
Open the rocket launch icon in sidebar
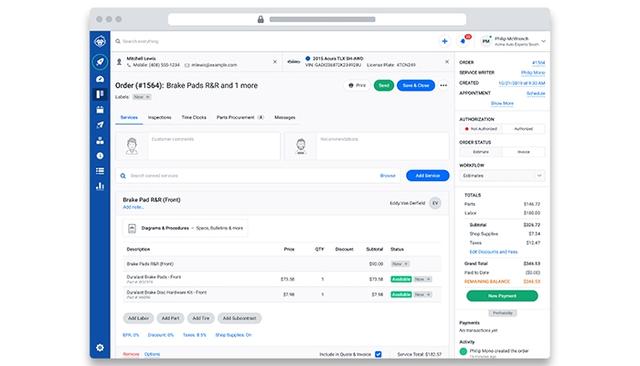pos(100,62)
